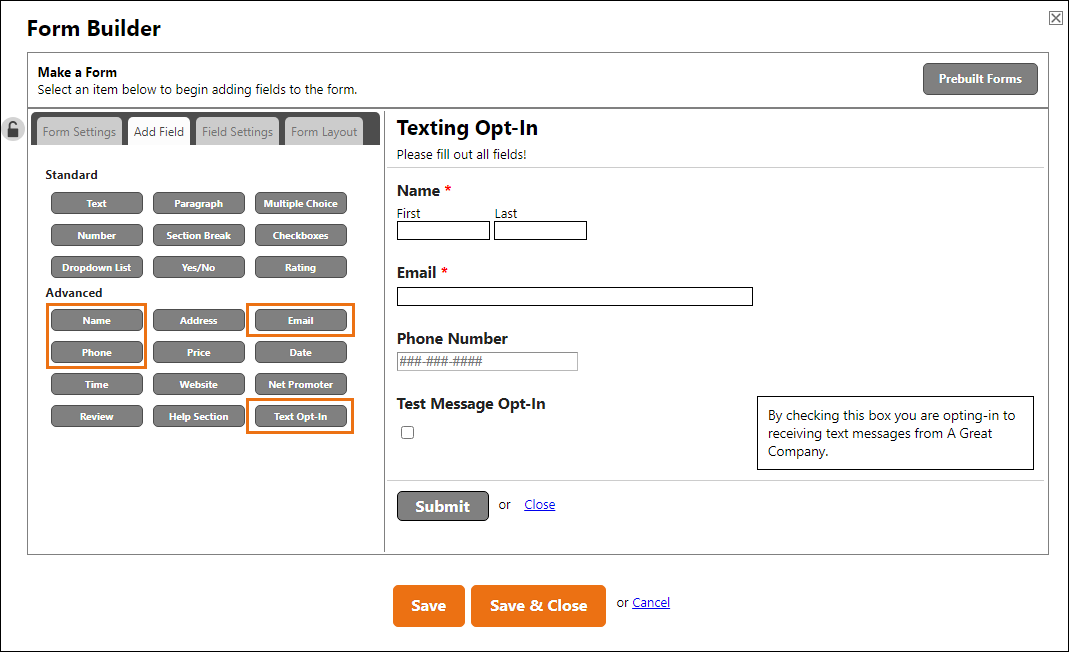Add a Checkboxes field
Viewport: 1069px width, 652px height.
pos(301,235)
